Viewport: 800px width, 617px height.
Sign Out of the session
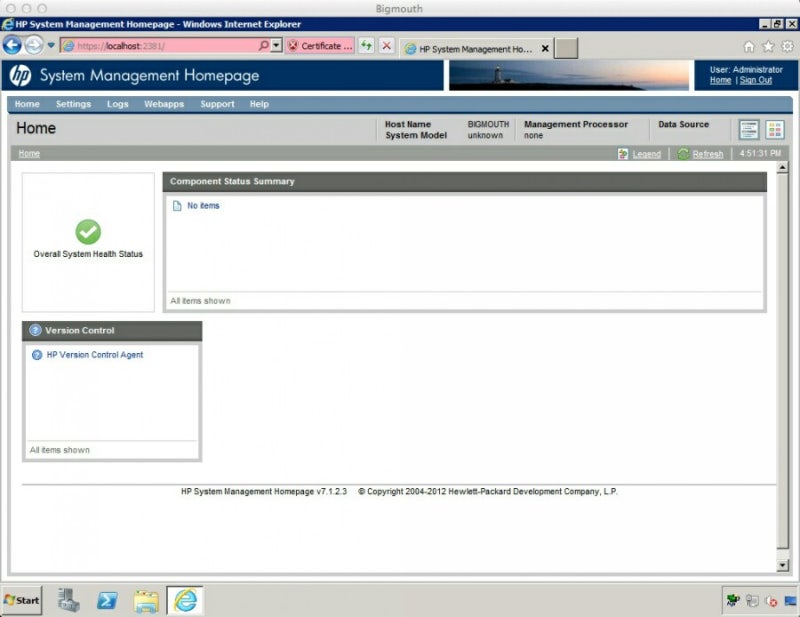click(x=756, y=79)
